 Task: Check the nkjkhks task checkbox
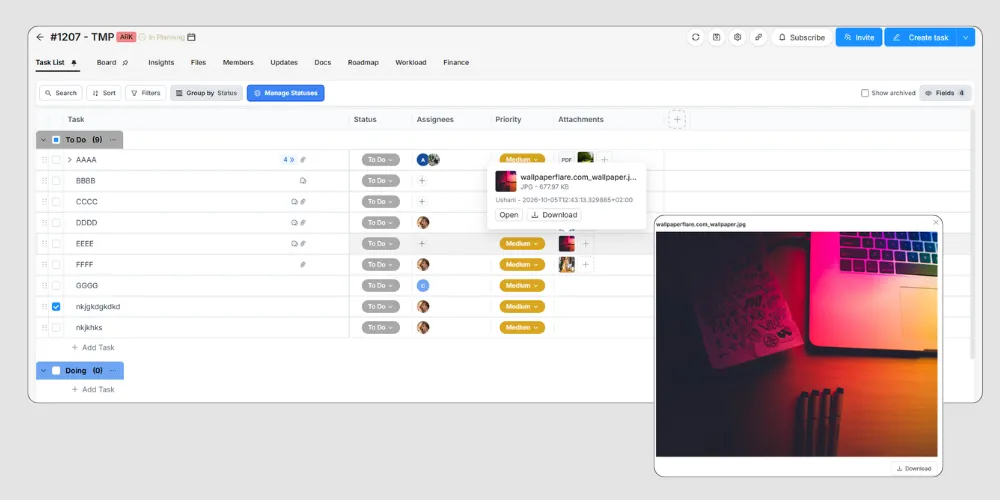tap(56, 328)
